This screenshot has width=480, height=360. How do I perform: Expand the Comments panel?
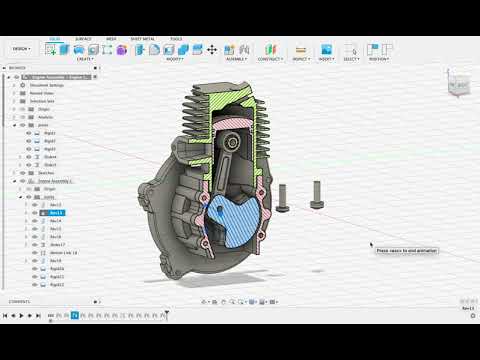96,302
